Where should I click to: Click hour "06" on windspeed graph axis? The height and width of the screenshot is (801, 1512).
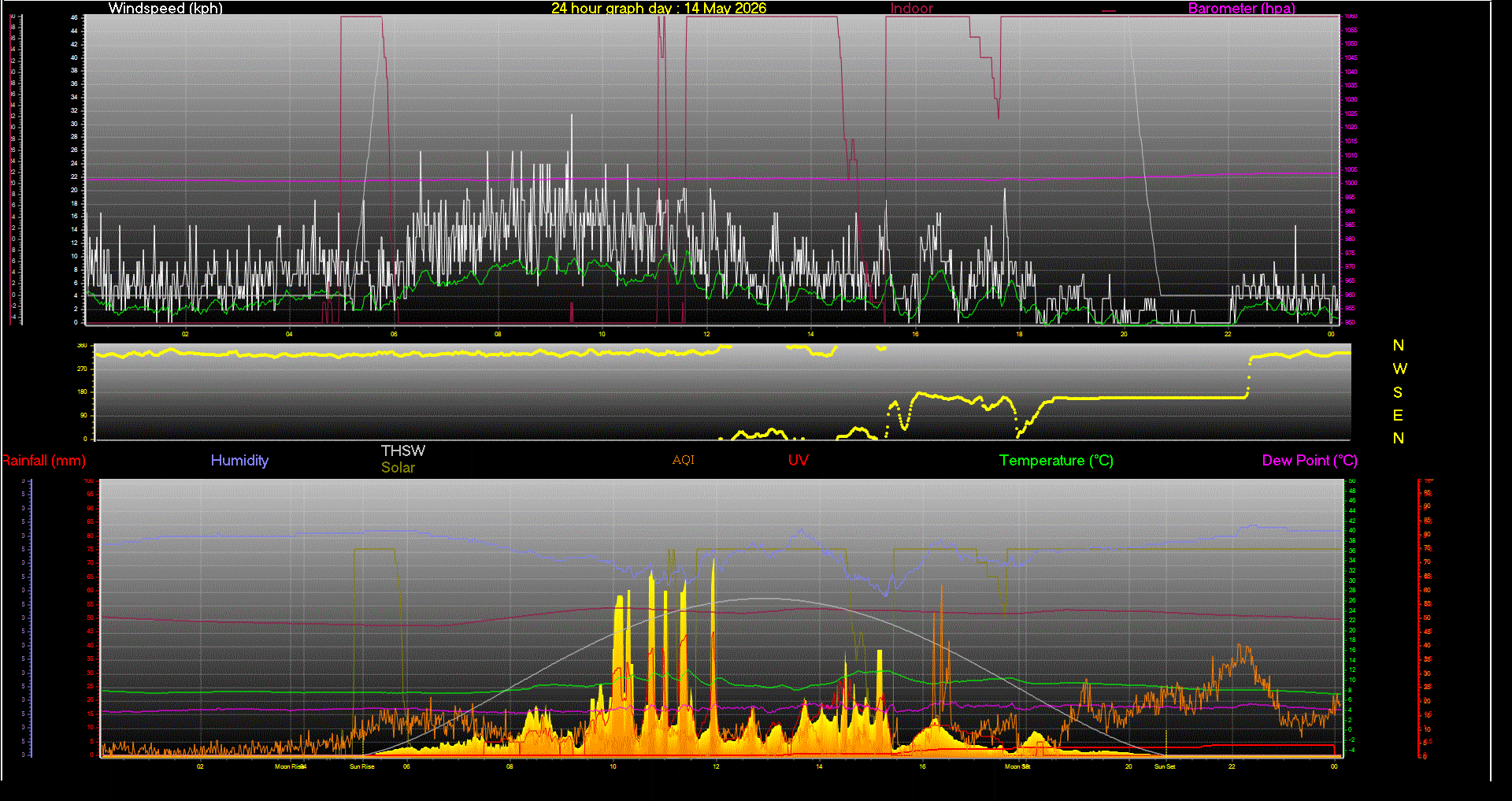[394, 334]
